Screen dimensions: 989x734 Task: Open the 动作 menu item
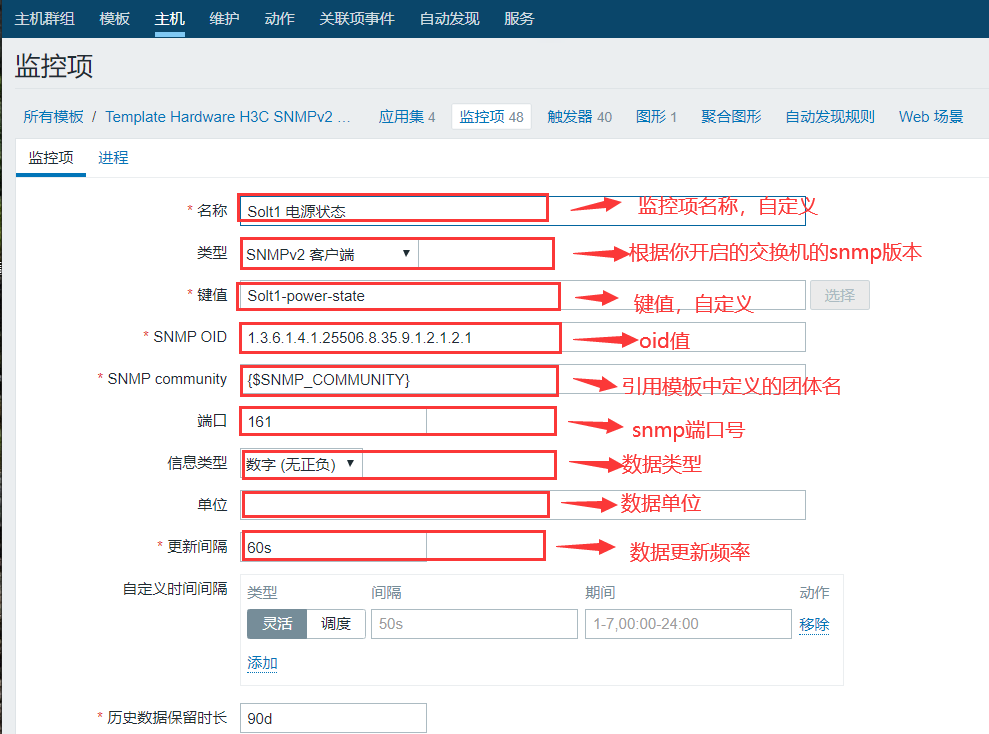(279, 19)
